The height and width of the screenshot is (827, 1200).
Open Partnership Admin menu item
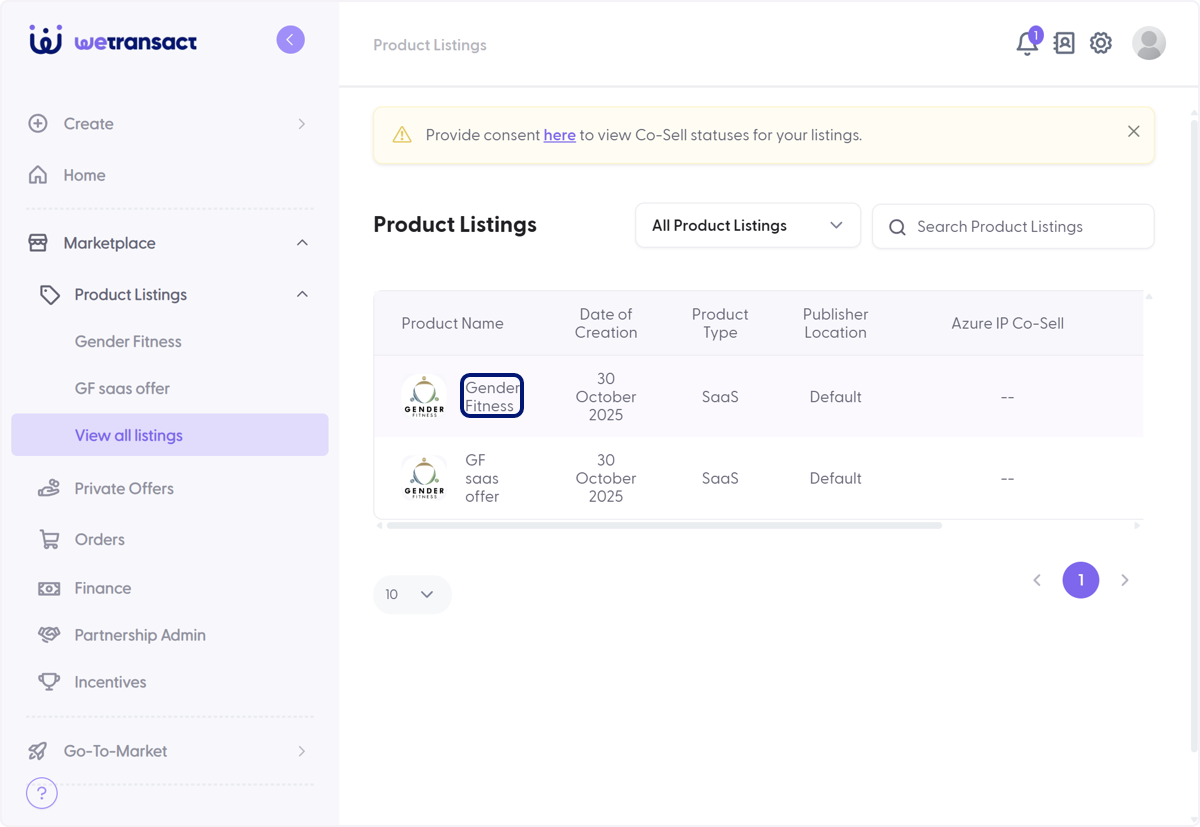tap(140, 635)
